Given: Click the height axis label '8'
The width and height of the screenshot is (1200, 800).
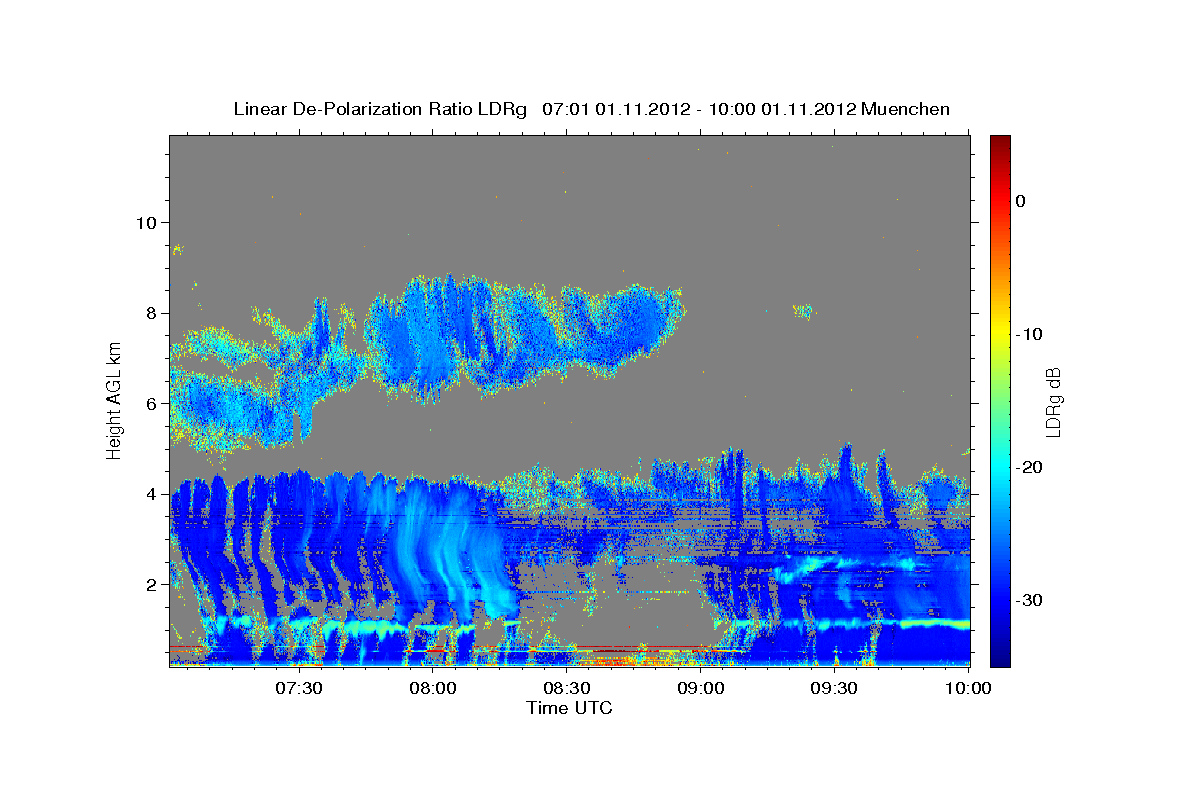Looking at the screenshot, I should tap(151, 312).
